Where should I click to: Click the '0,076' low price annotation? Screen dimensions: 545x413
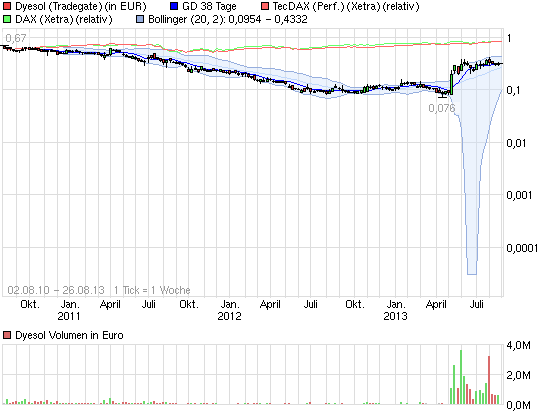click(441, 108)
